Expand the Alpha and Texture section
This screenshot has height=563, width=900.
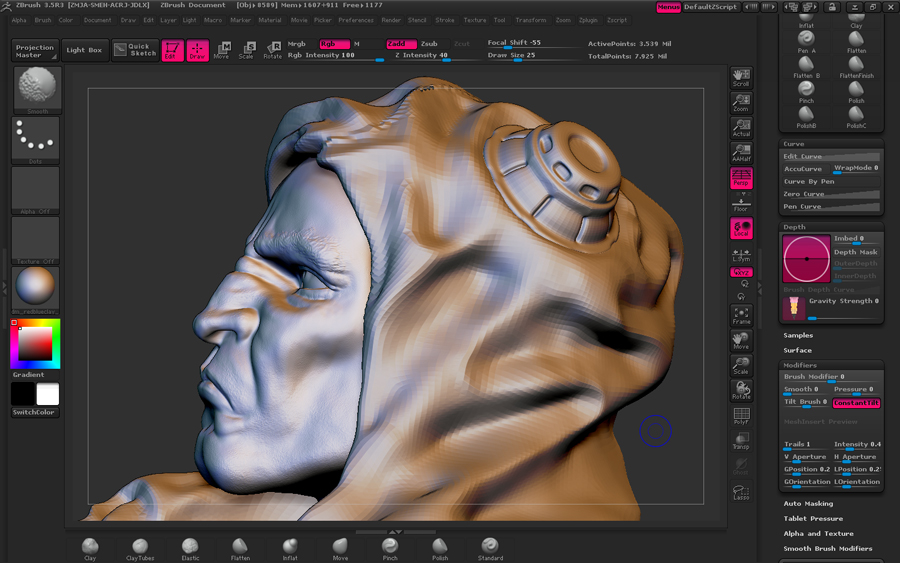click(x=818, y=533)
